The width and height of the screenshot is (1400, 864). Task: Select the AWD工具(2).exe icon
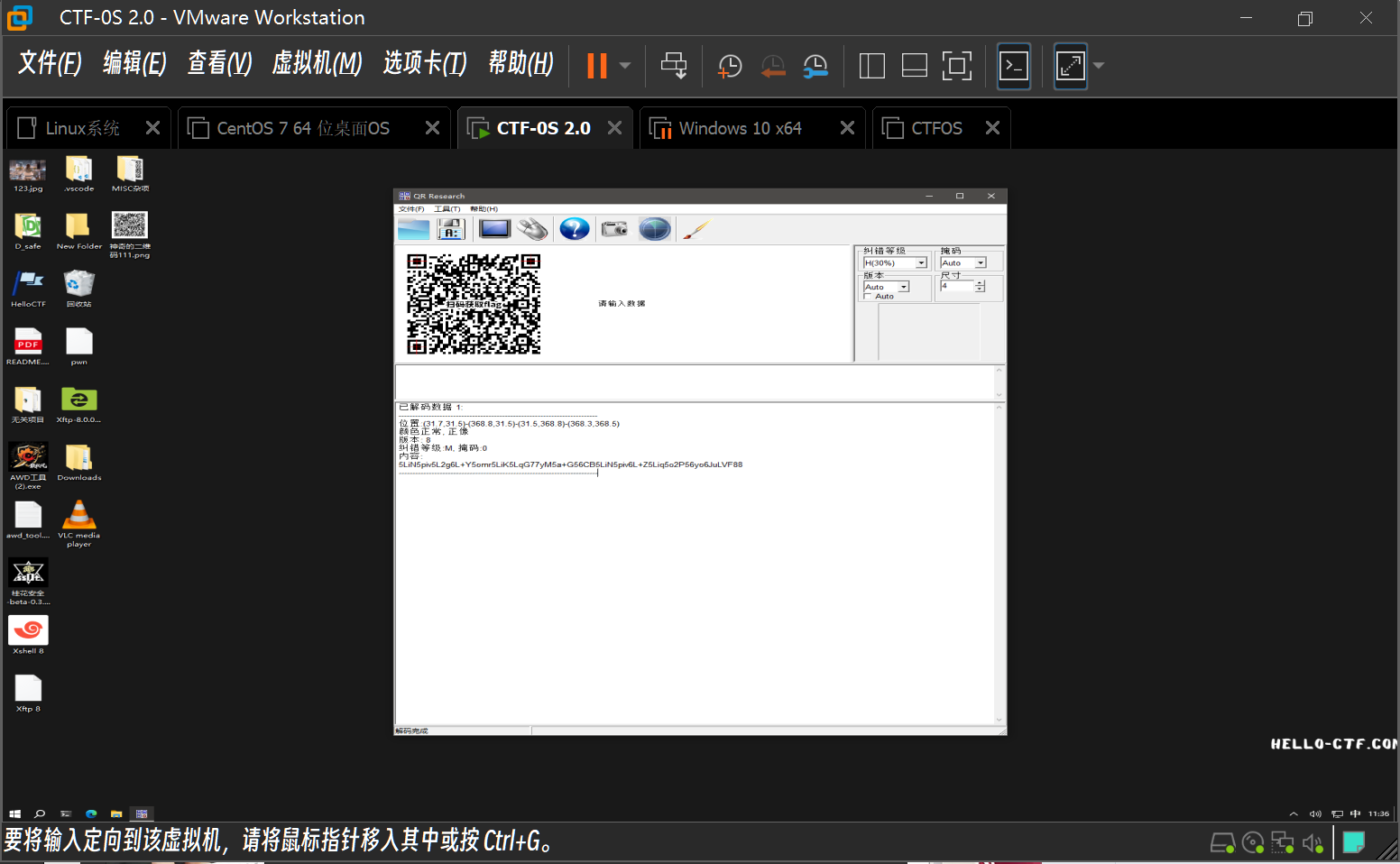(28, 466)
